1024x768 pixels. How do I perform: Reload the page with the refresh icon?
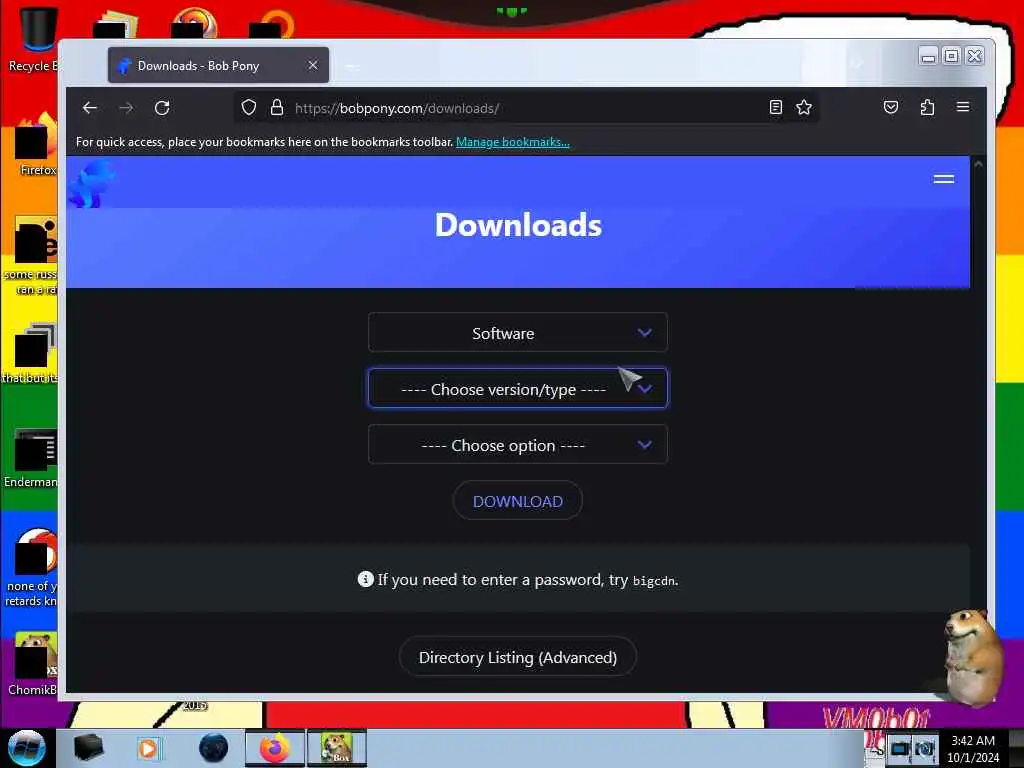163,108
